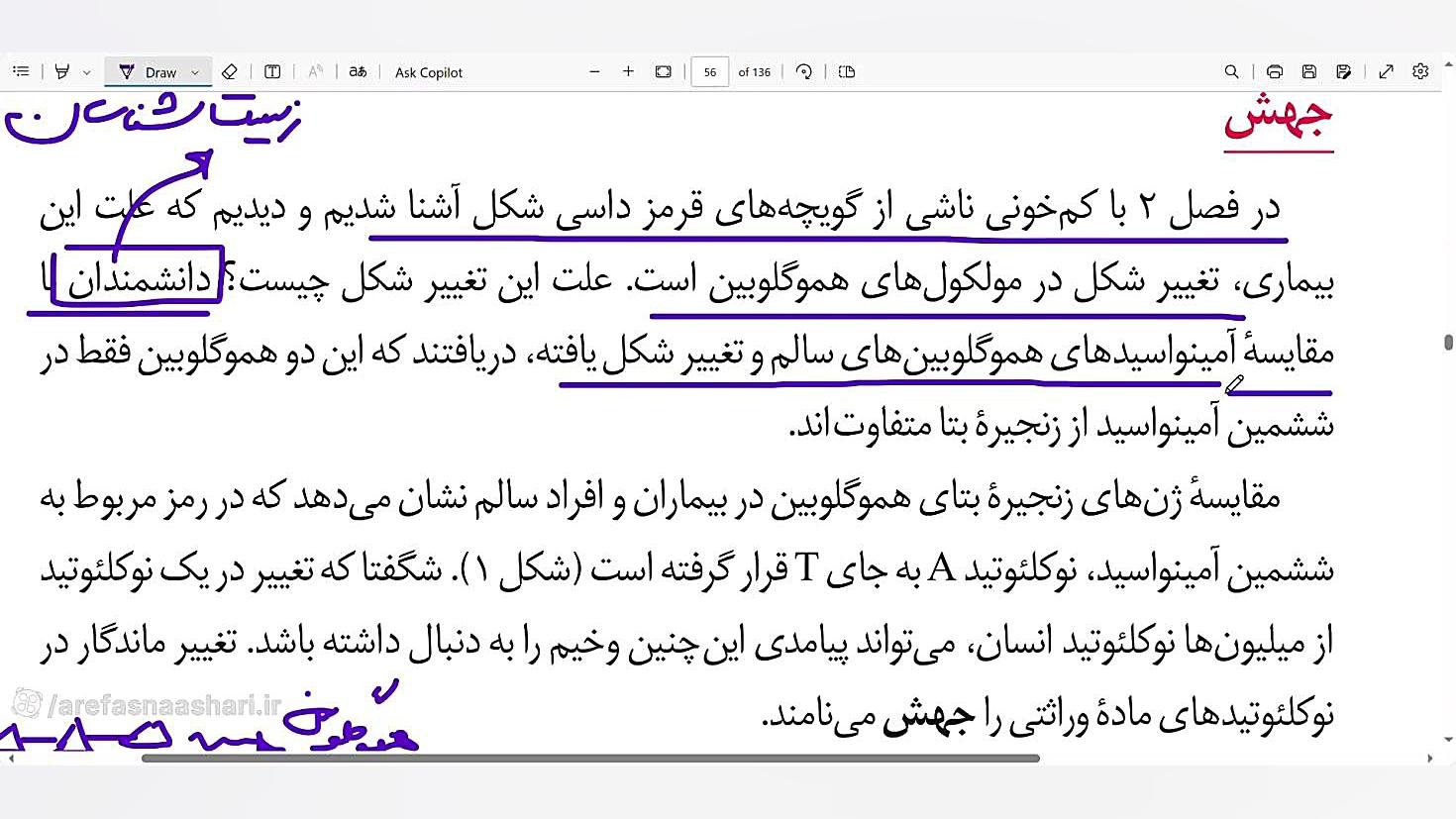Select the Highlight tool

coord(62,71)
